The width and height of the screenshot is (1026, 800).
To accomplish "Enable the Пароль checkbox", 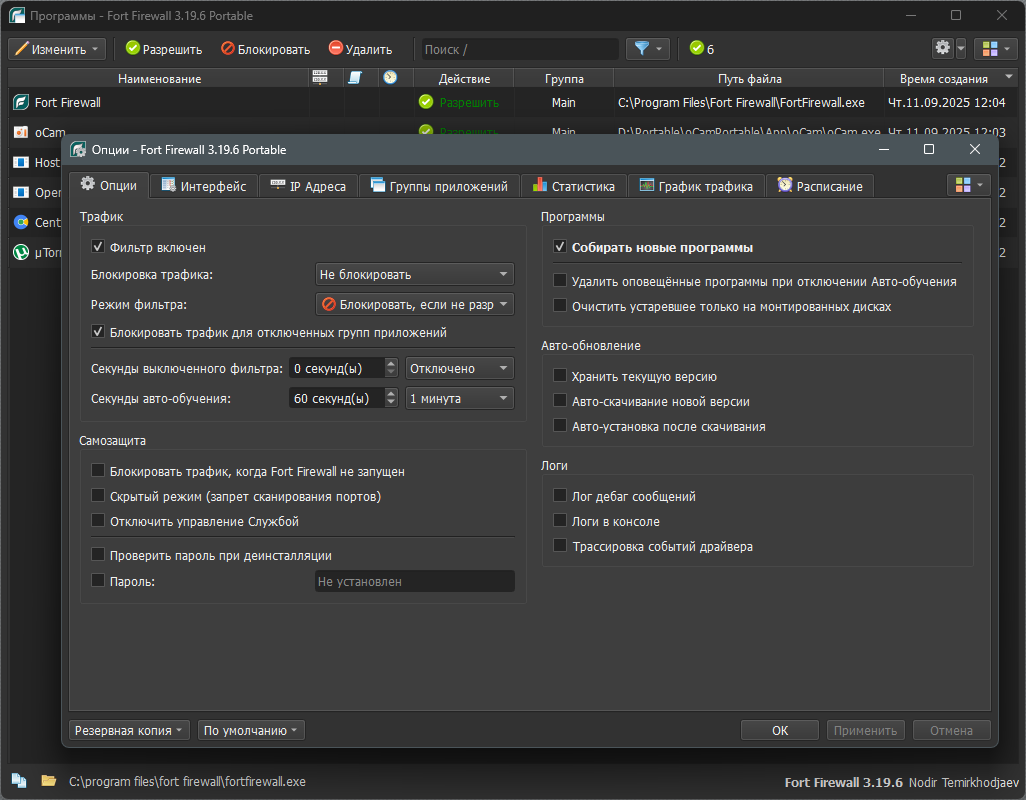I will pos(98,580).
